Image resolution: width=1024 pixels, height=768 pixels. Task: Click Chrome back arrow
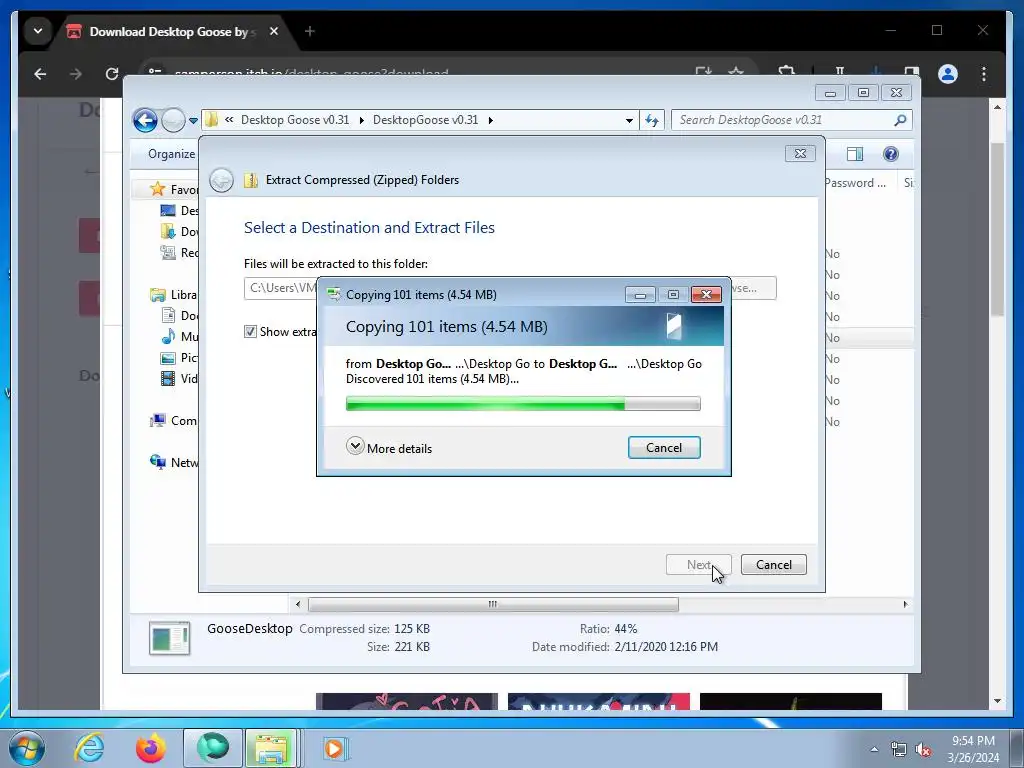click(x=40, y=74)
